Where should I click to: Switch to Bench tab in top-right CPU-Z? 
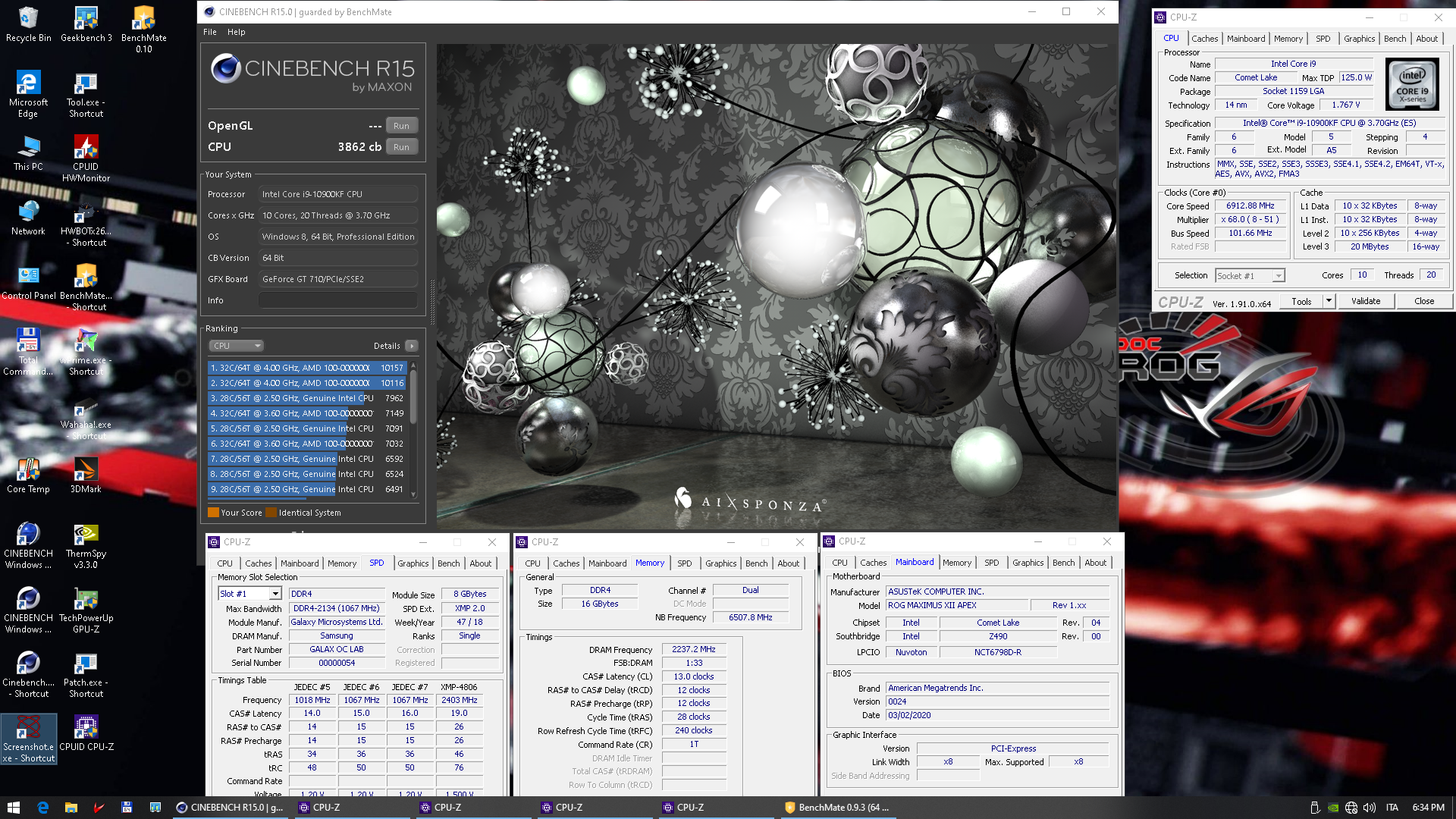(1395, 39)
